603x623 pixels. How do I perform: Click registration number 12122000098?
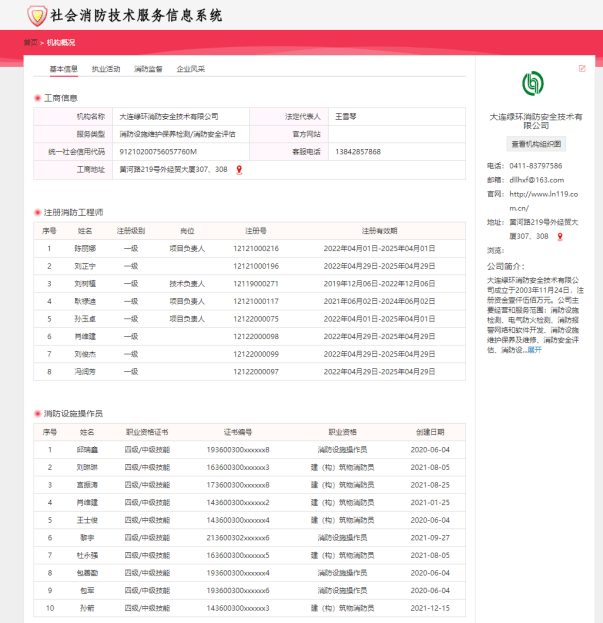coord(256,337)
